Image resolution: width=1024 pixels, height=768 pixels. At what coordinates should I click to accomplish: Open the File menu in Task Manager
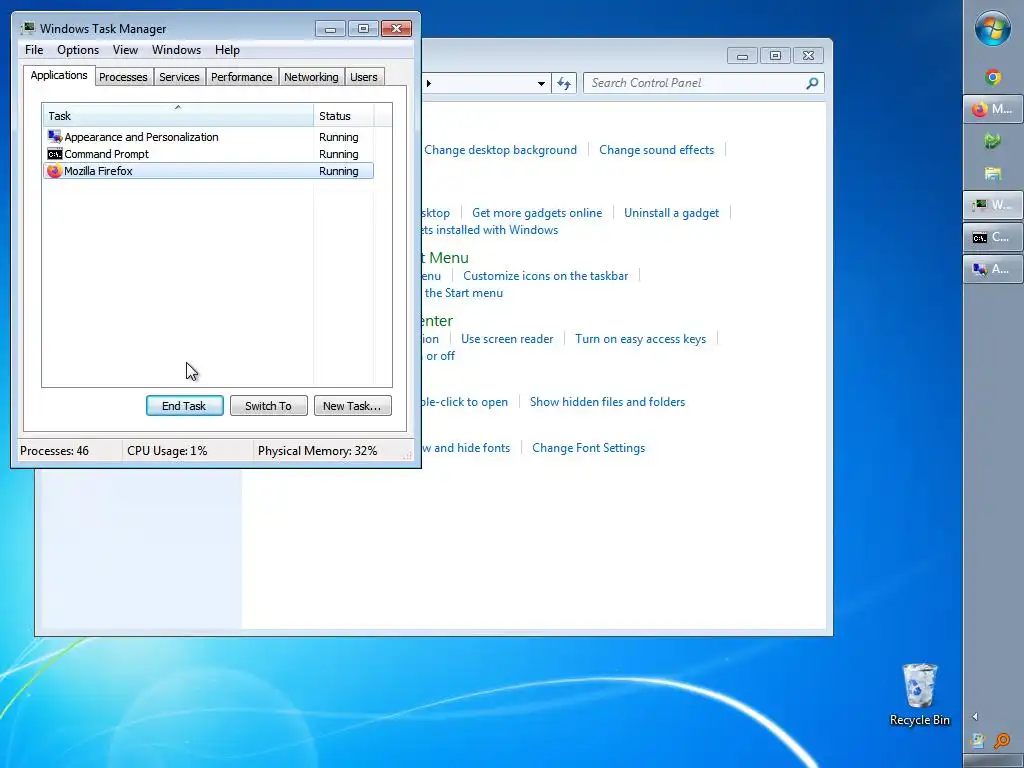tap(34, 50)
